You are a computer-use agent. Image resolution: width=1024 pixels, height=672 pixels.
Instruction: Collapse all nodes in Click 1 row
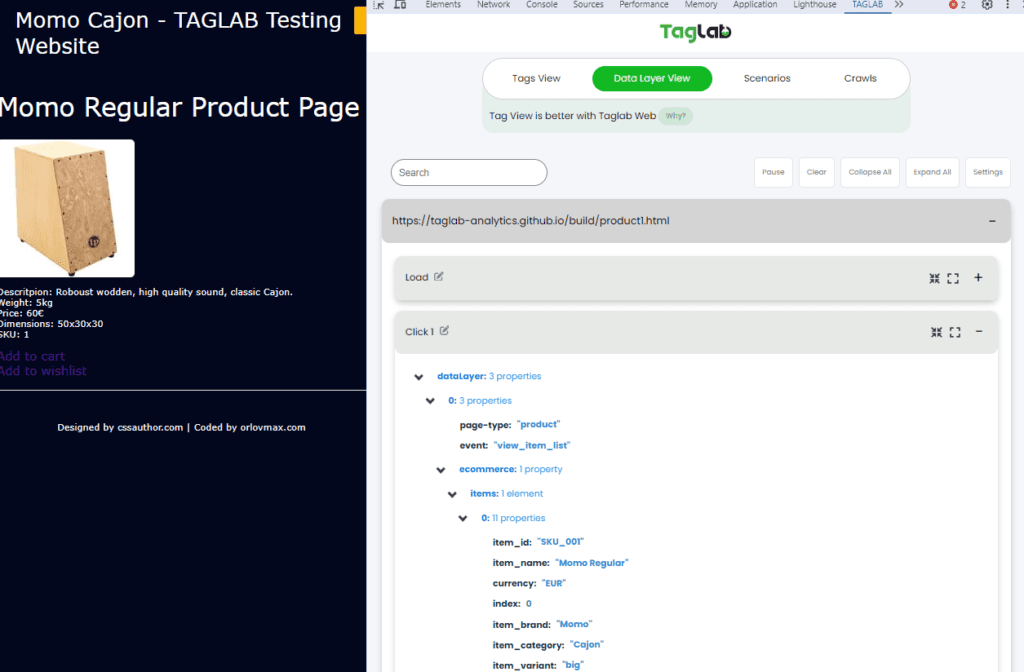[936, 332]
